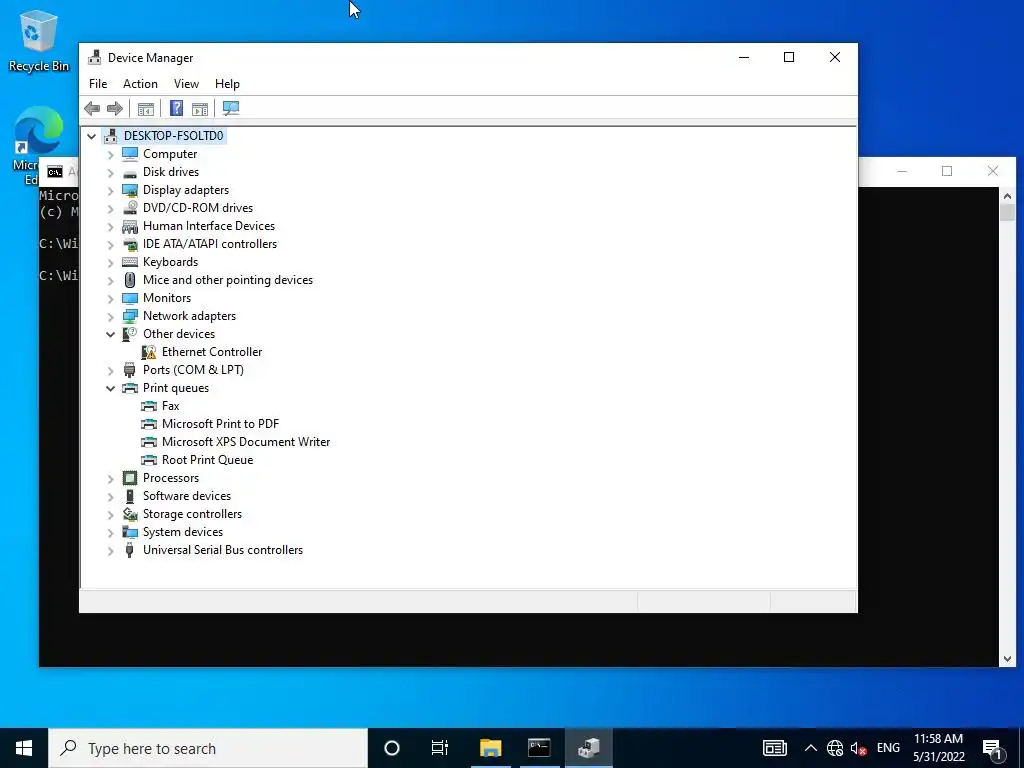Screen dimensions: 1024x768
Task: Select the Universal Serial Bus controllers label
Action: (x=223, y=550)
